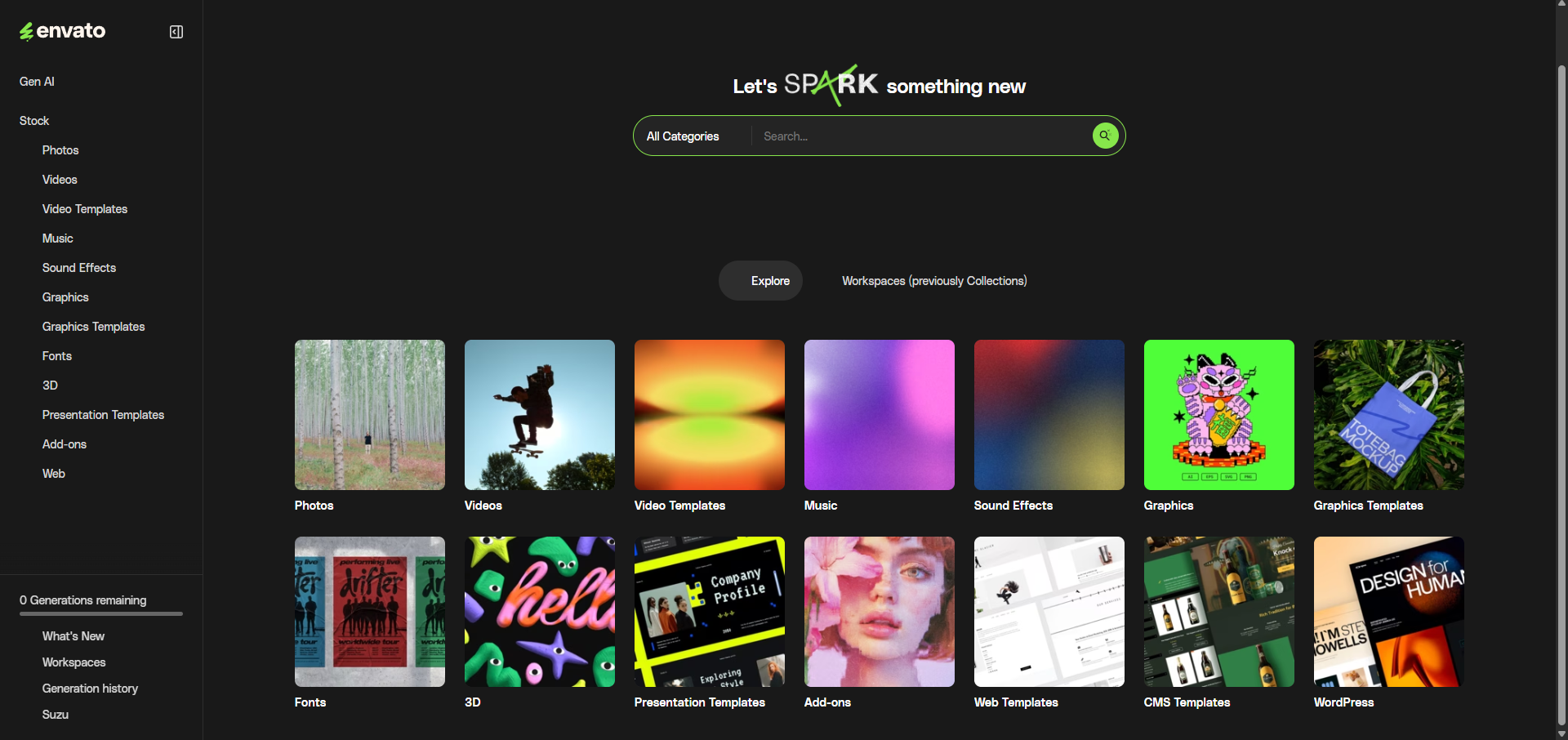This screenshot has height=740, width=1568.
Task: Click the green search magnifier button
Action: click(x=1104, y=136)
